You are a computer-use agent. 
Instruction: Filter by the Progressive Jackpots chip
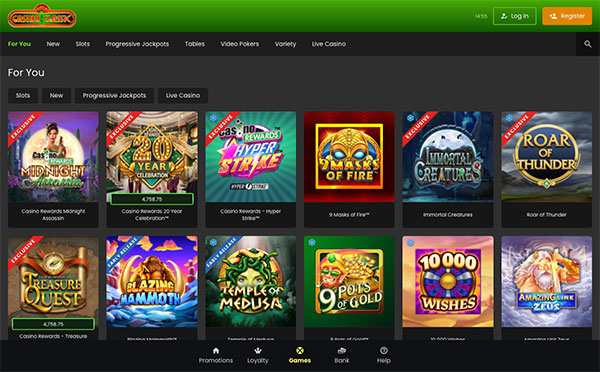(x=114, y=96)
